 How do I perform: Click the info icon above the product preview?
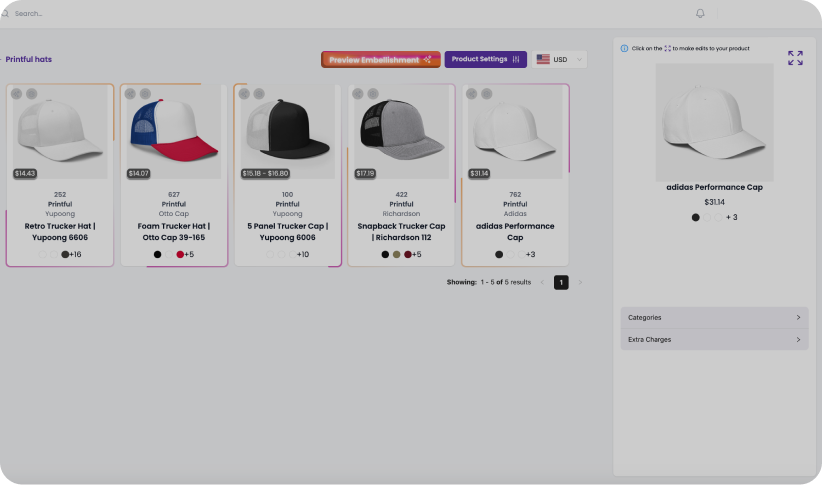[624, 48]
